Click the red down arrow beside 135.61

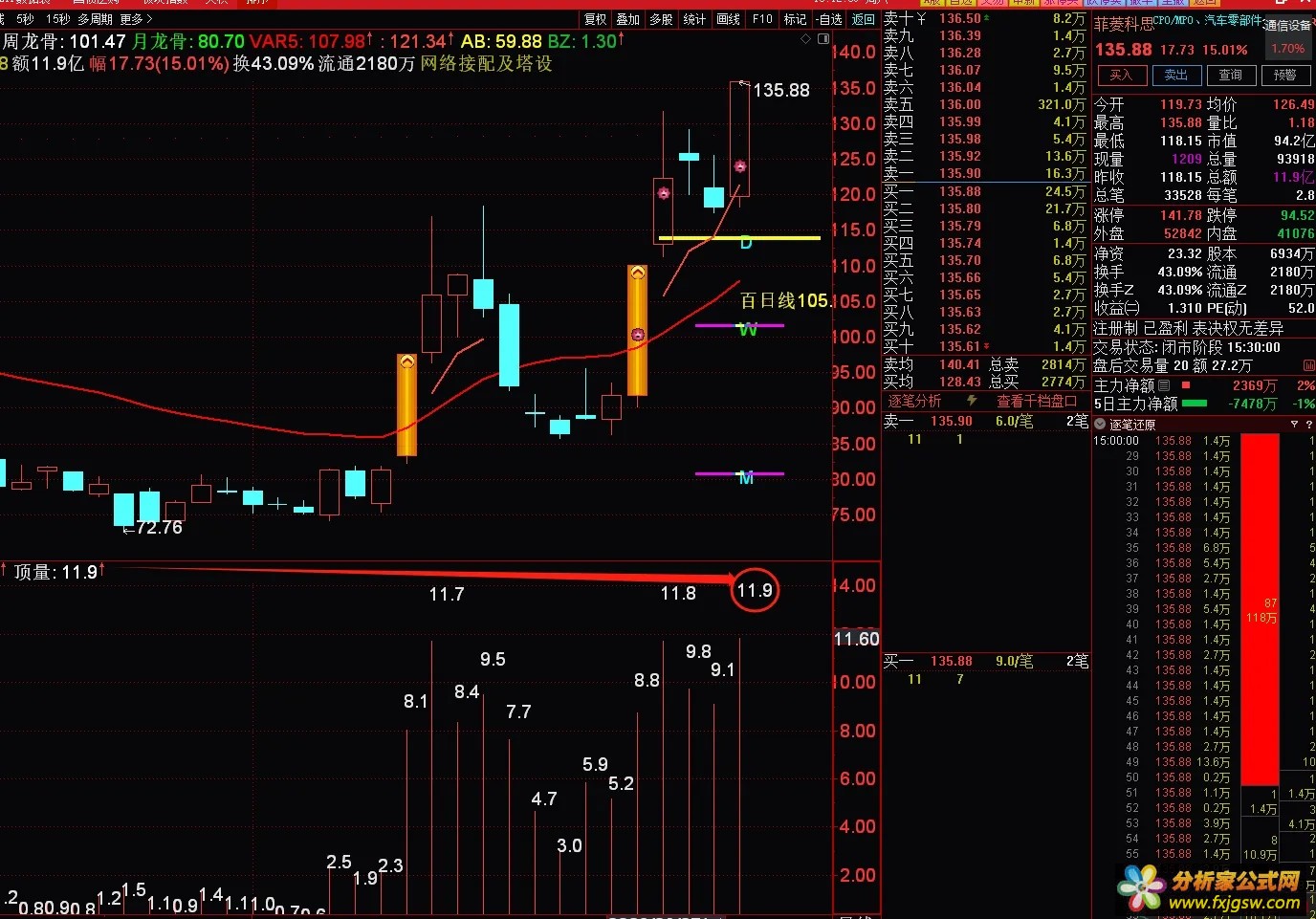[986, 346]
